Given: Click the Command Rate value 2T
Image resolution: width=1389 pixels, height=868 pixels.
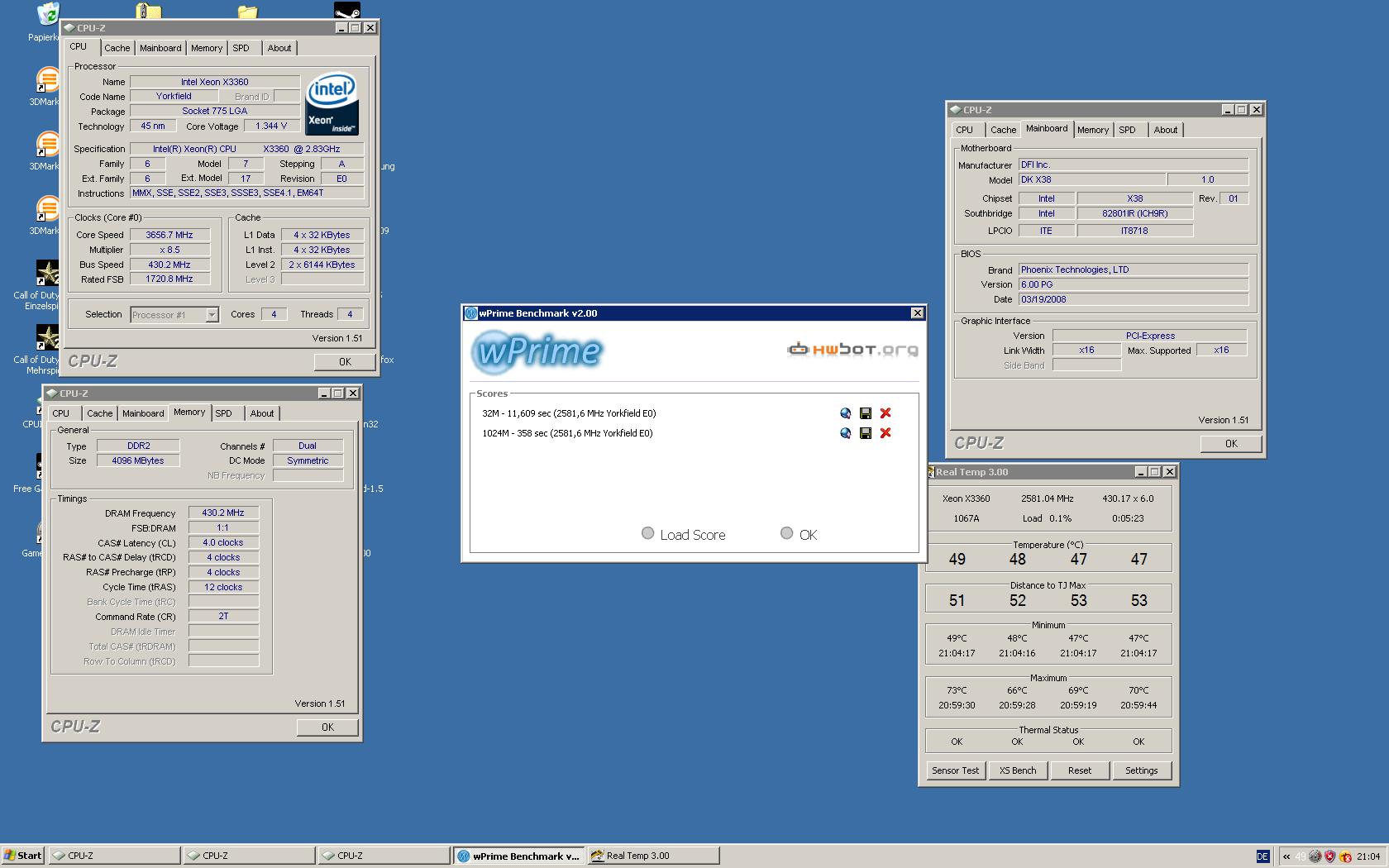Looking at the screenshot, I should [223, 617].
